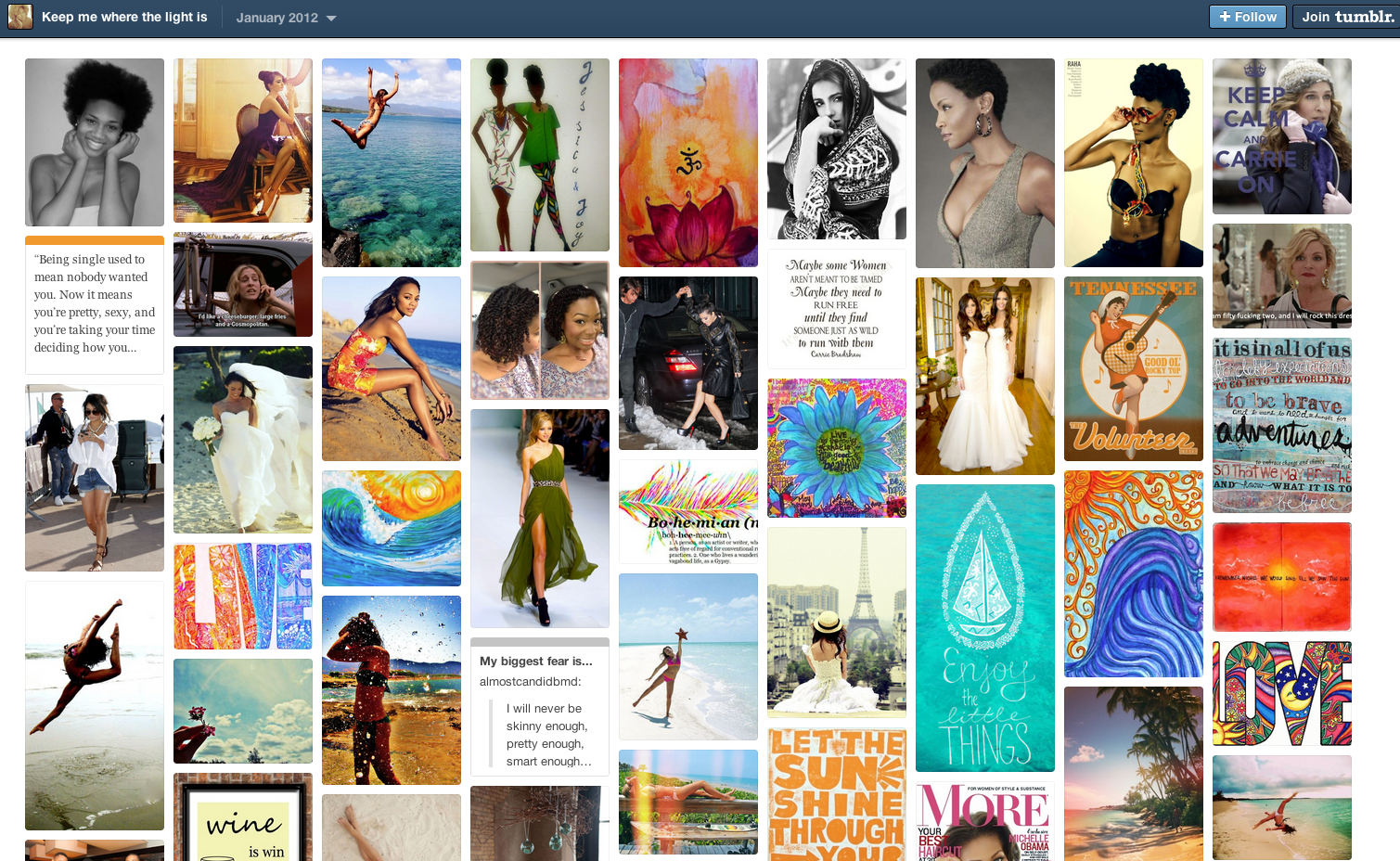The width and height of the screenshot is (1400, 861).
Task: Open the Tennessee Volunteer poster thumbnail
Action: click(x=1133, y=369)
